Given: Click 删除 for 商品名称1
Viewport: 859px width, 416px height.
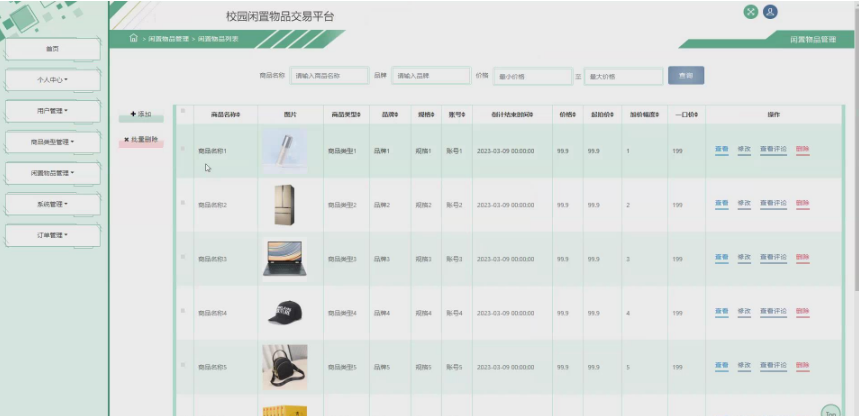Looking at the screenshot, I should pyautogui.click(x=803, y=150).
